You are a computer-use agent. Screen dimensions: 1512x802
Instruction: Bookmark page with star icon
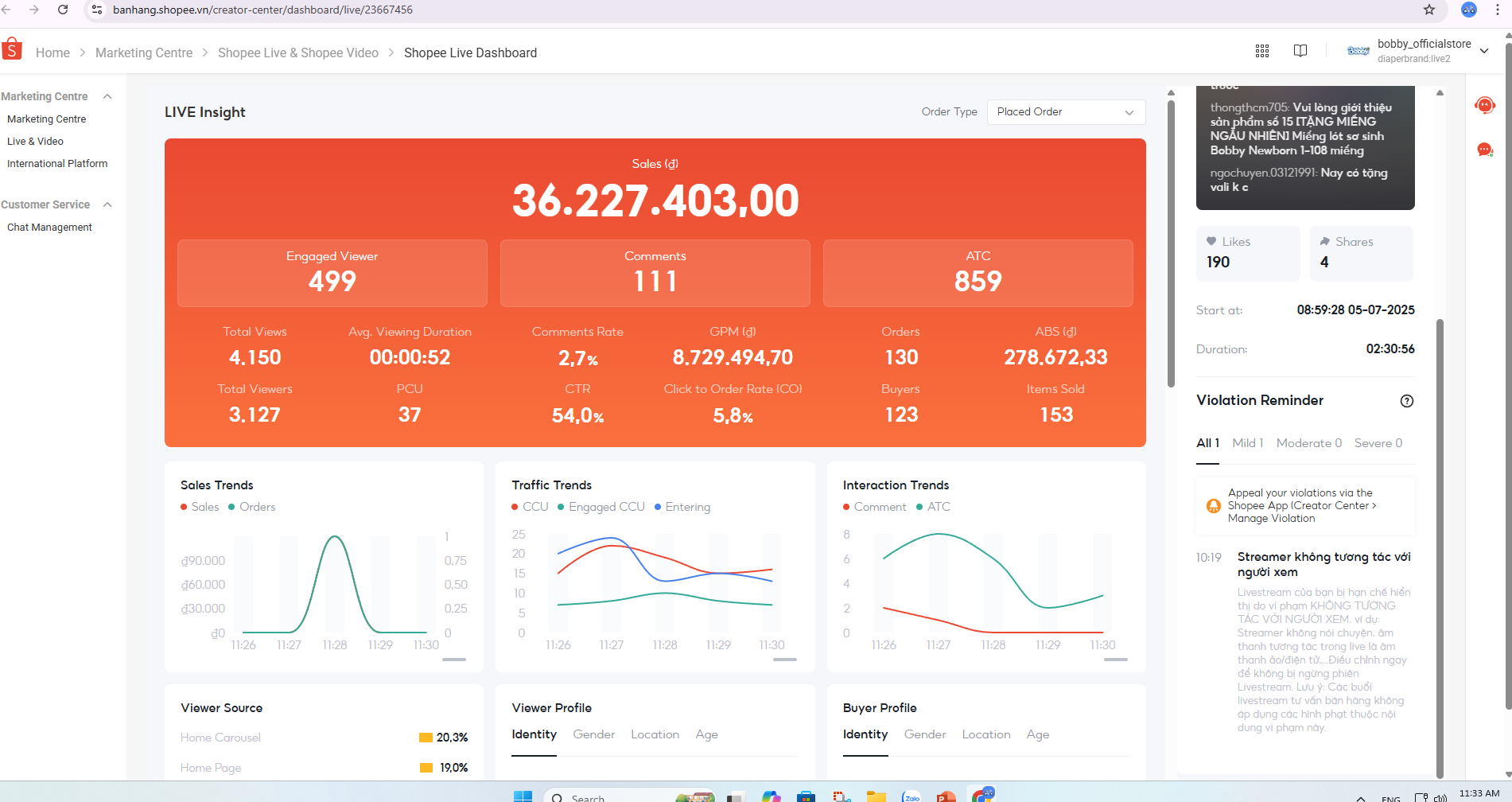(x=1429, y=10)
